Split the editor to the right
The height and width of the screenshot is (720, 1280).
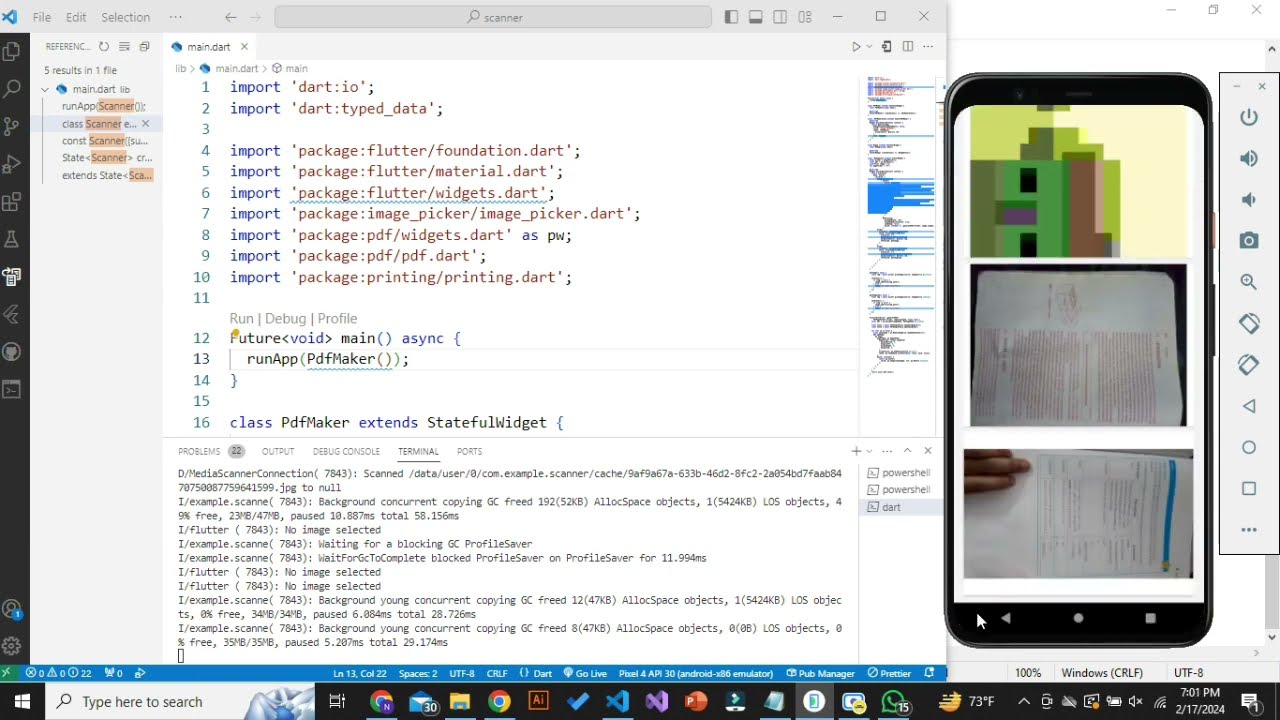coord(908,47)
